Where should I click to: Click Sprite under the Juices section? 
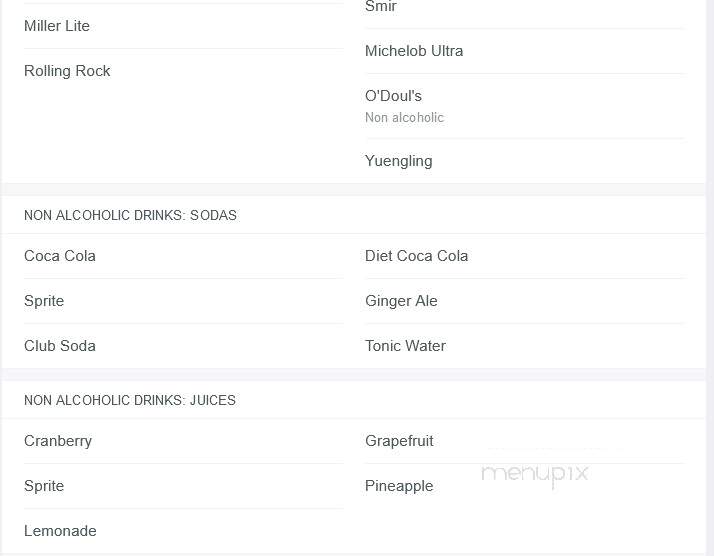pos(44,486)
